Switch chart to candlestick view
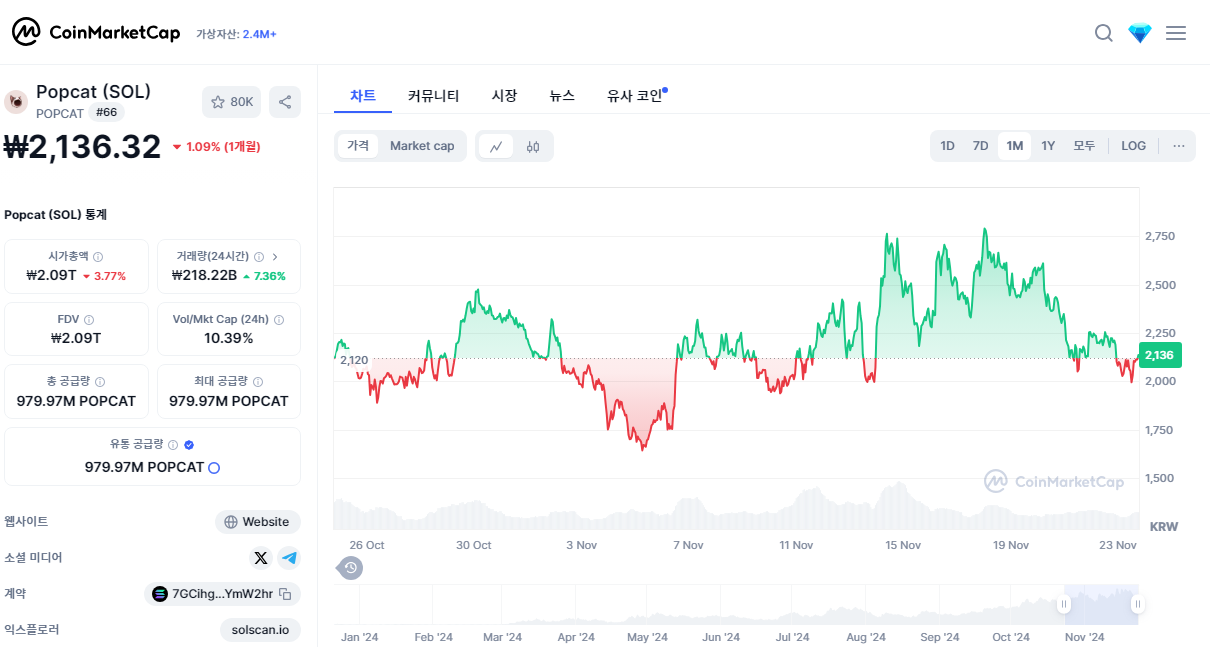1210x647 pixels. [x=533, y=146]
